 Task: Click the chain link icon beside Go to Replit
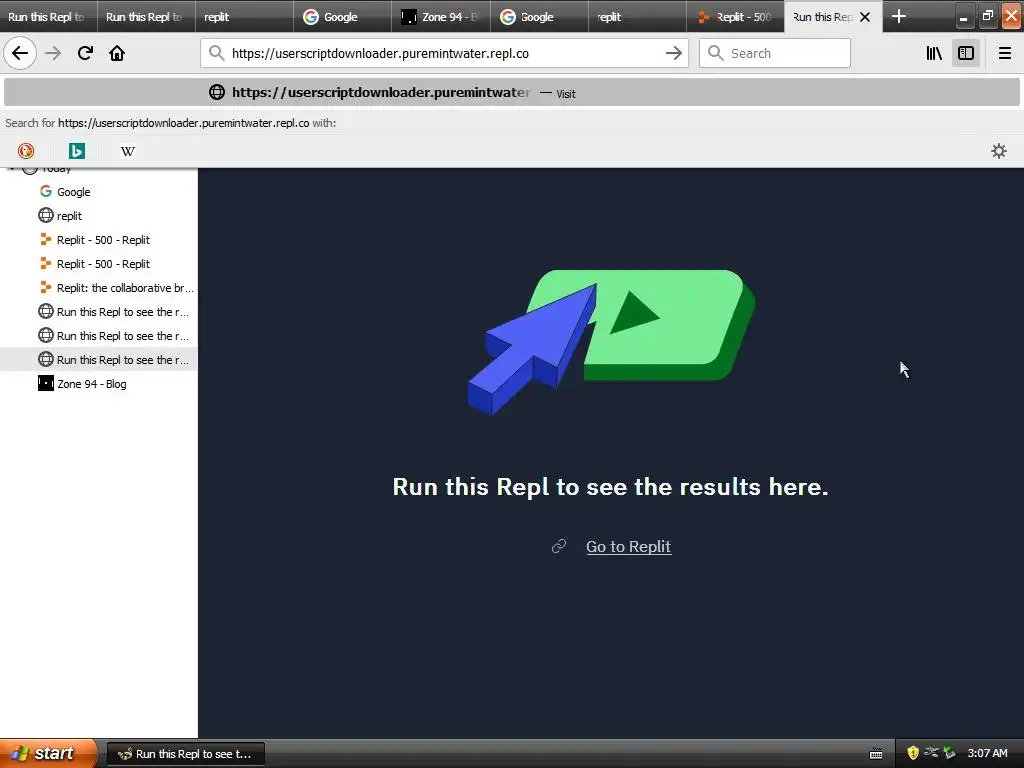559,546
